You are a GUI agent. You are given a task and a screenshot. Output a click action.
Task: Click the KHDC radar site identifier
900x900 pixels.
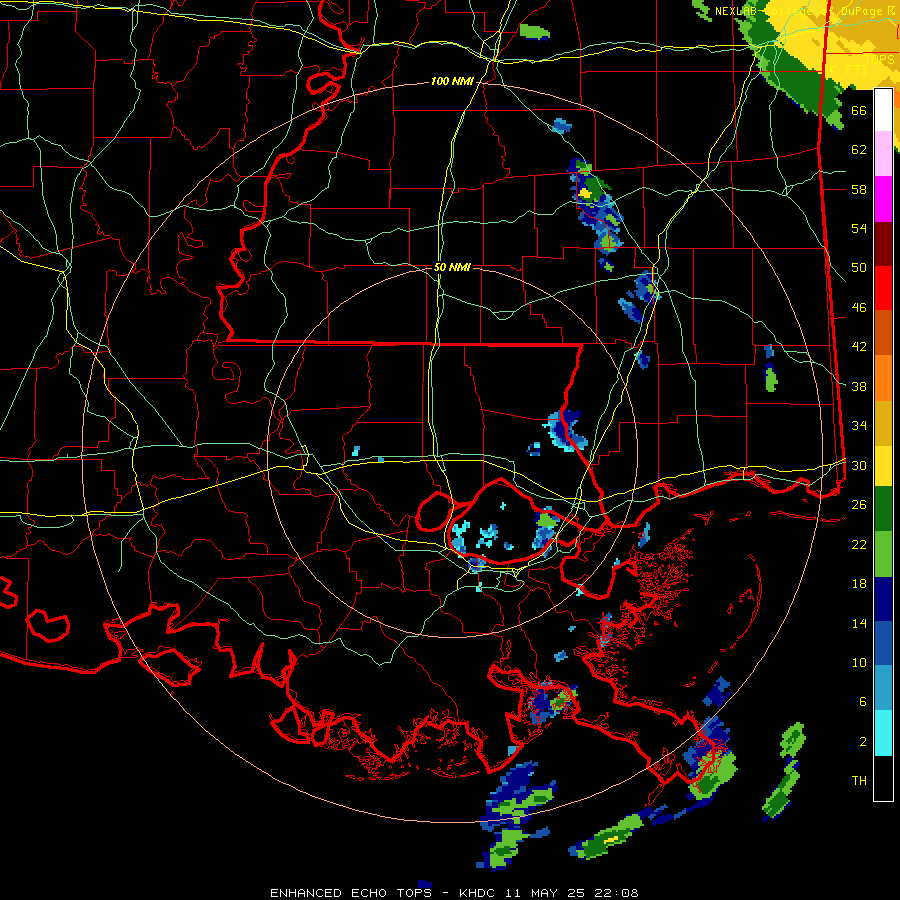(479, 893)
